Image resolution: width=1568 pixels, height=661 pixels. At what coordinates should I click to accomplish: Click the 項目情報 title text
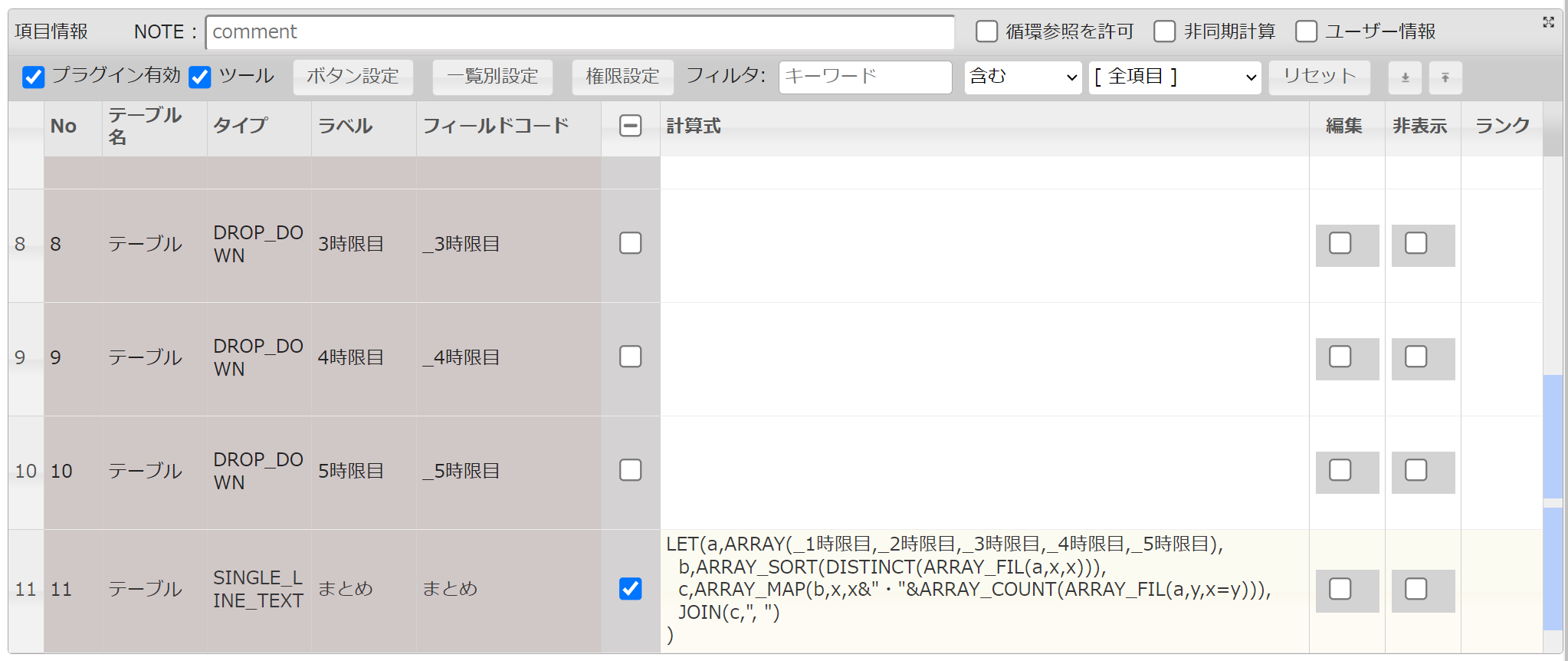(x=51, y=31)
